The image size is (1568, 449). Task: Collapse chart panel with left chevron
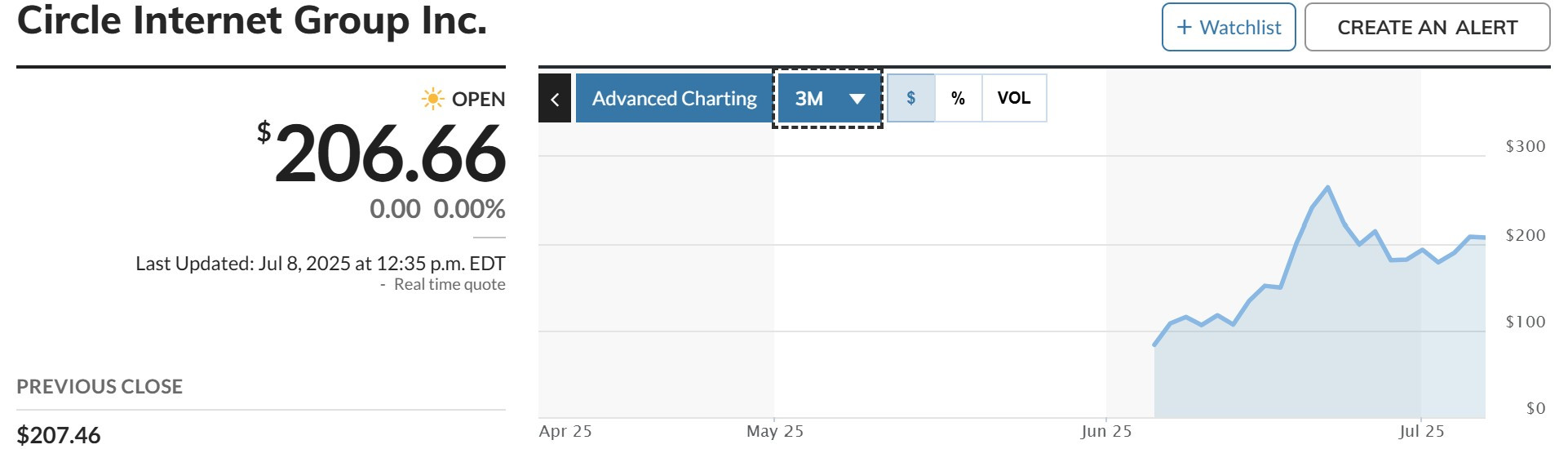coord(555,99)
